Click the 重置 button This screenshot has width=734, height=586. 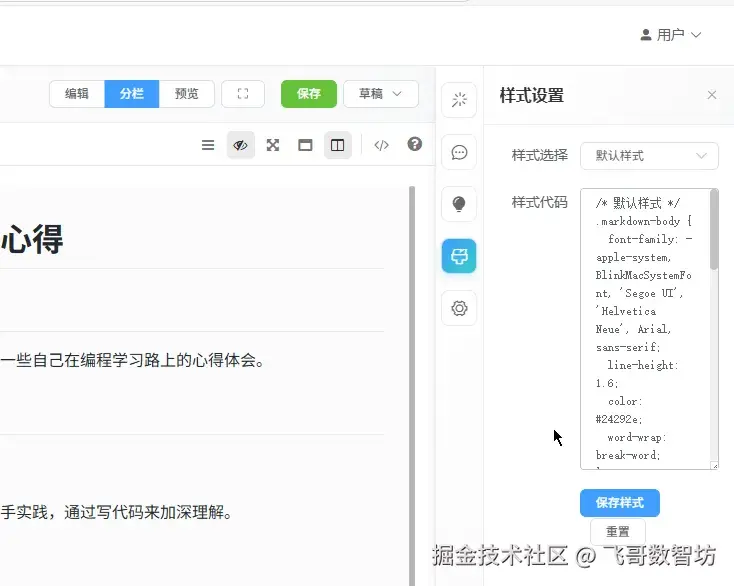(618, 532)
